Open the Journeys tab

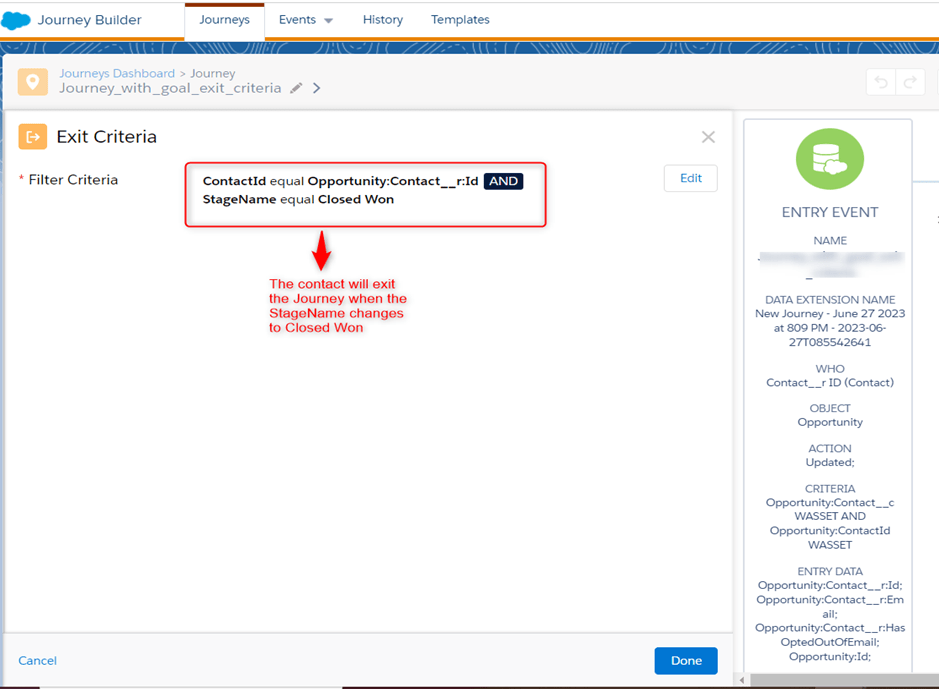click(x=225, y=20)
